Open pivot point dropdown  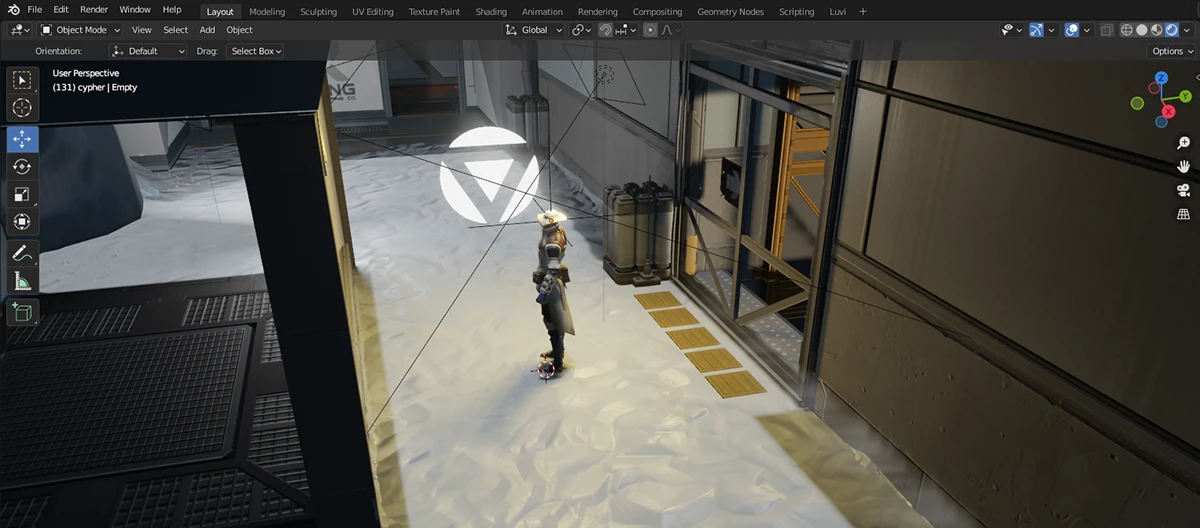click(582, 30)
